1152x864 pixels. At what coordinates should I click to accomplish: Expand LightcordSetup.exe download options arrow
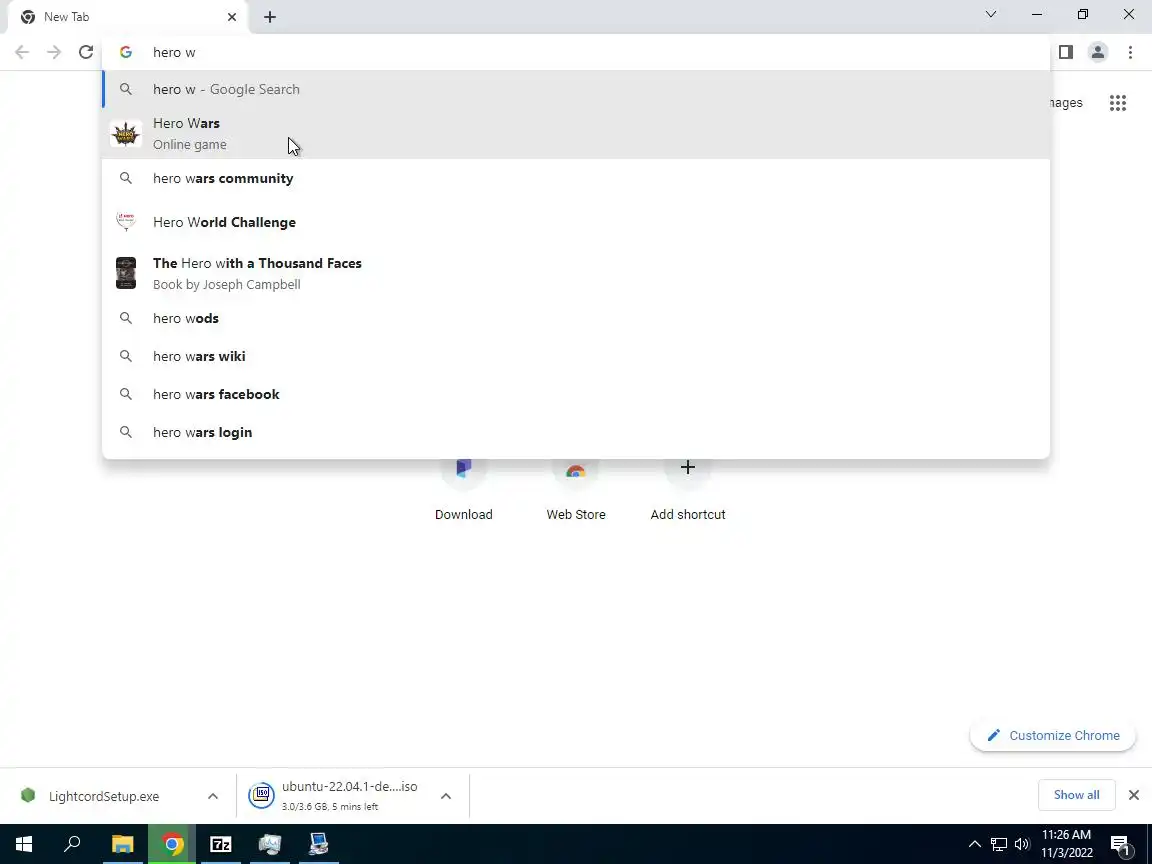coord(212,796)
